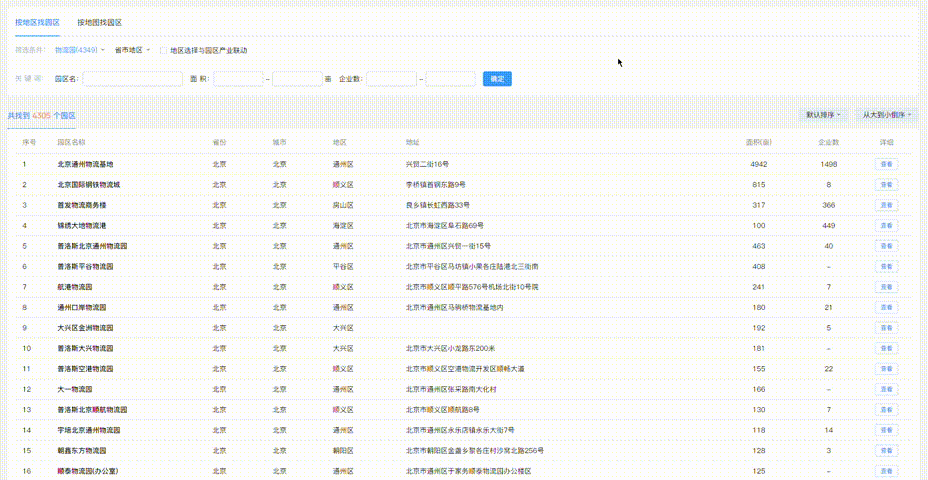View details of 锦绣大地物流港 row
This screenshot has width=928, height=480.
click(x=886, y=226)
